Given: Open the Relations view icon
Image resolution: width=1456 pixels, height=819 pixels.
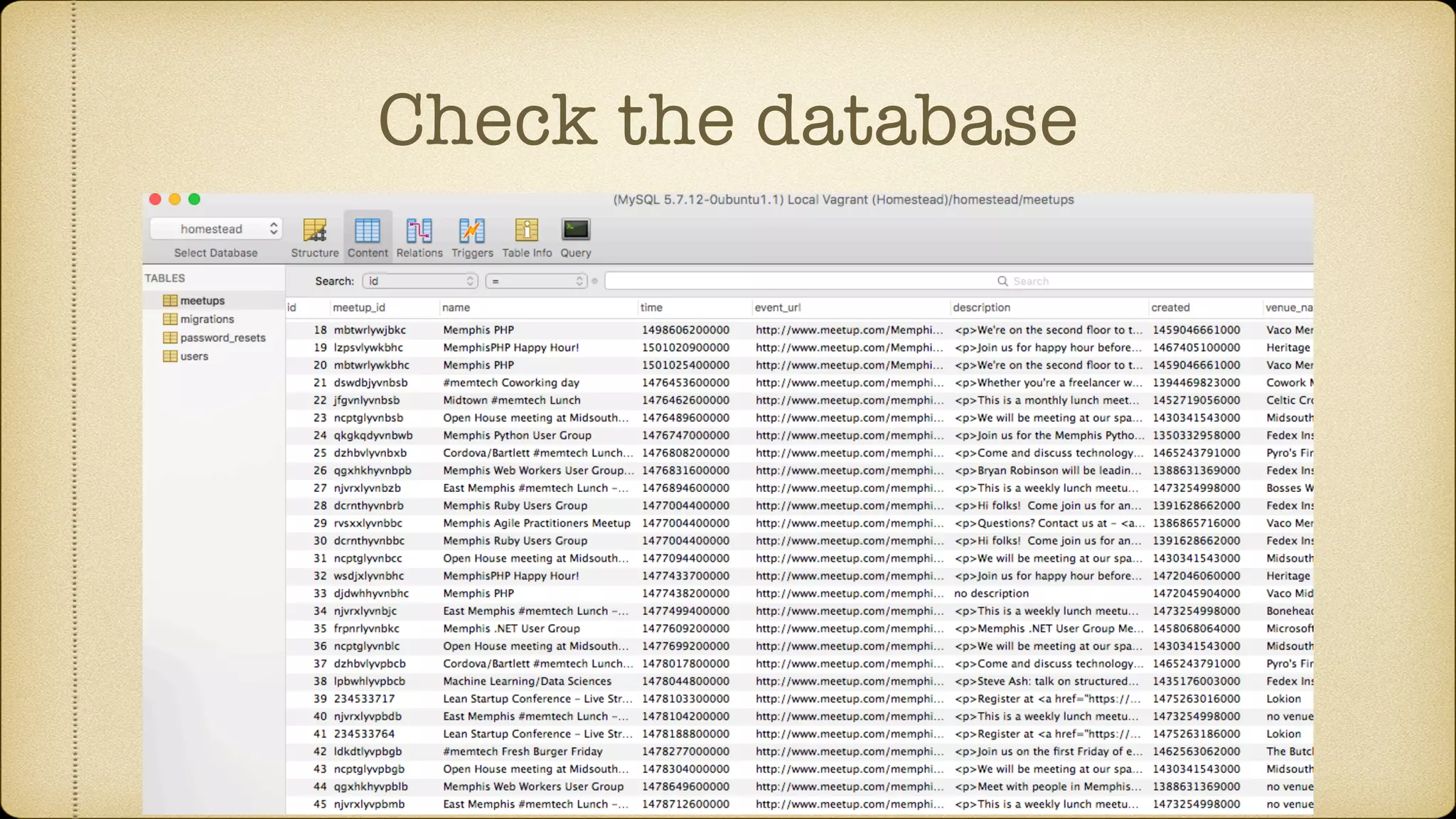Looking at the screenshot, I should pos(419,230).
